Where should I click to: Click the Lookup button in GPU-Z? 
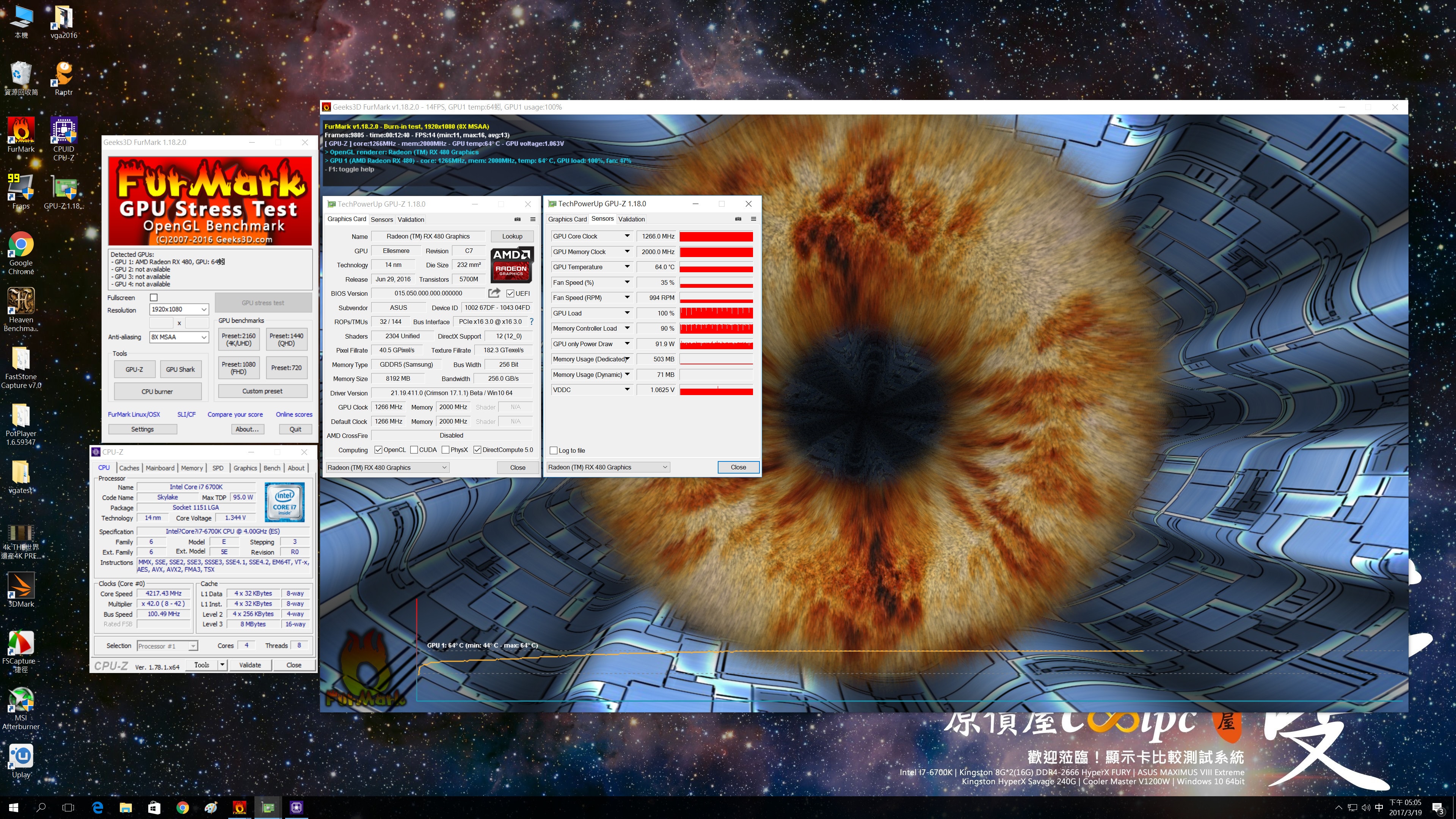[x=512, y=236]
